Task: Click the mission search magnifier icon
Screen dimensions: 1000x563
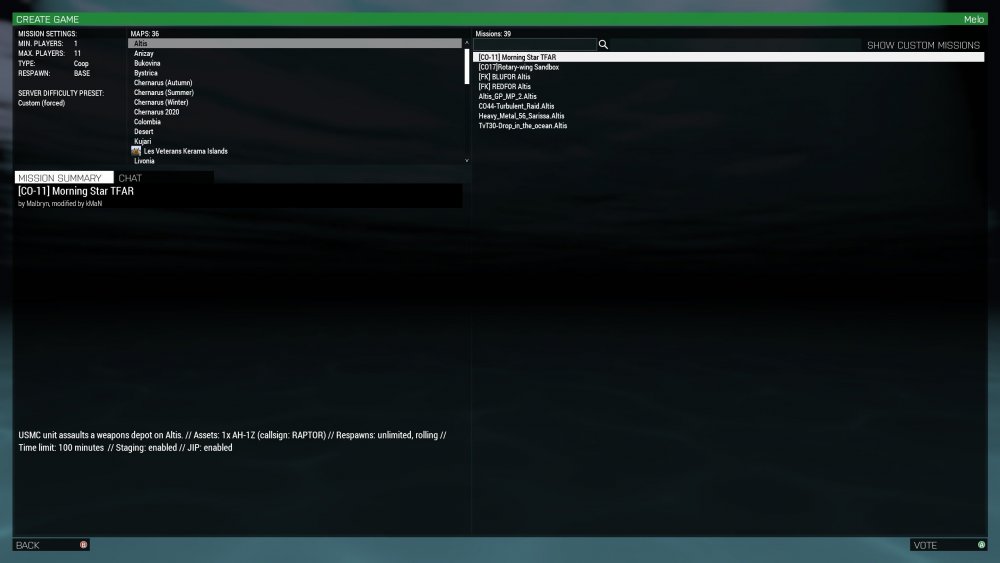Action: point(603,45)
